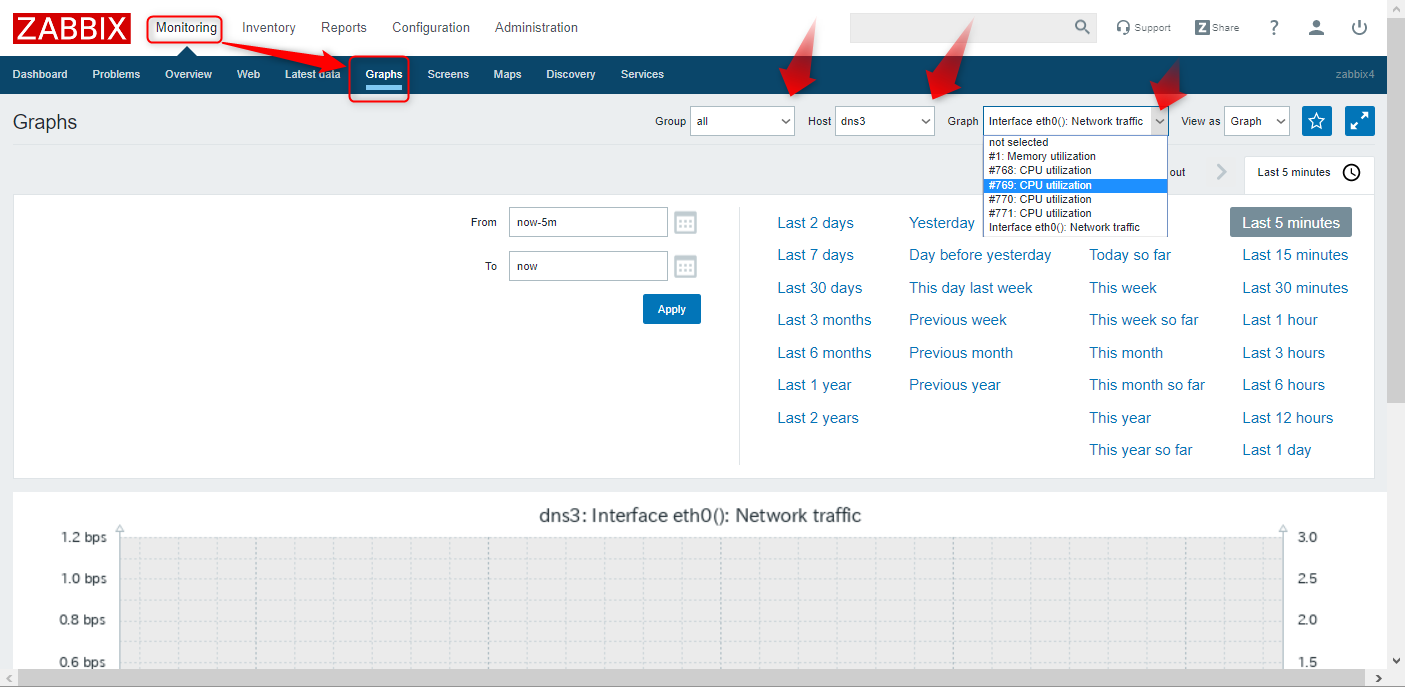Select Last 15 minutes range
The height and width of the screenshot is (687, 1405).
[1295, 255]
